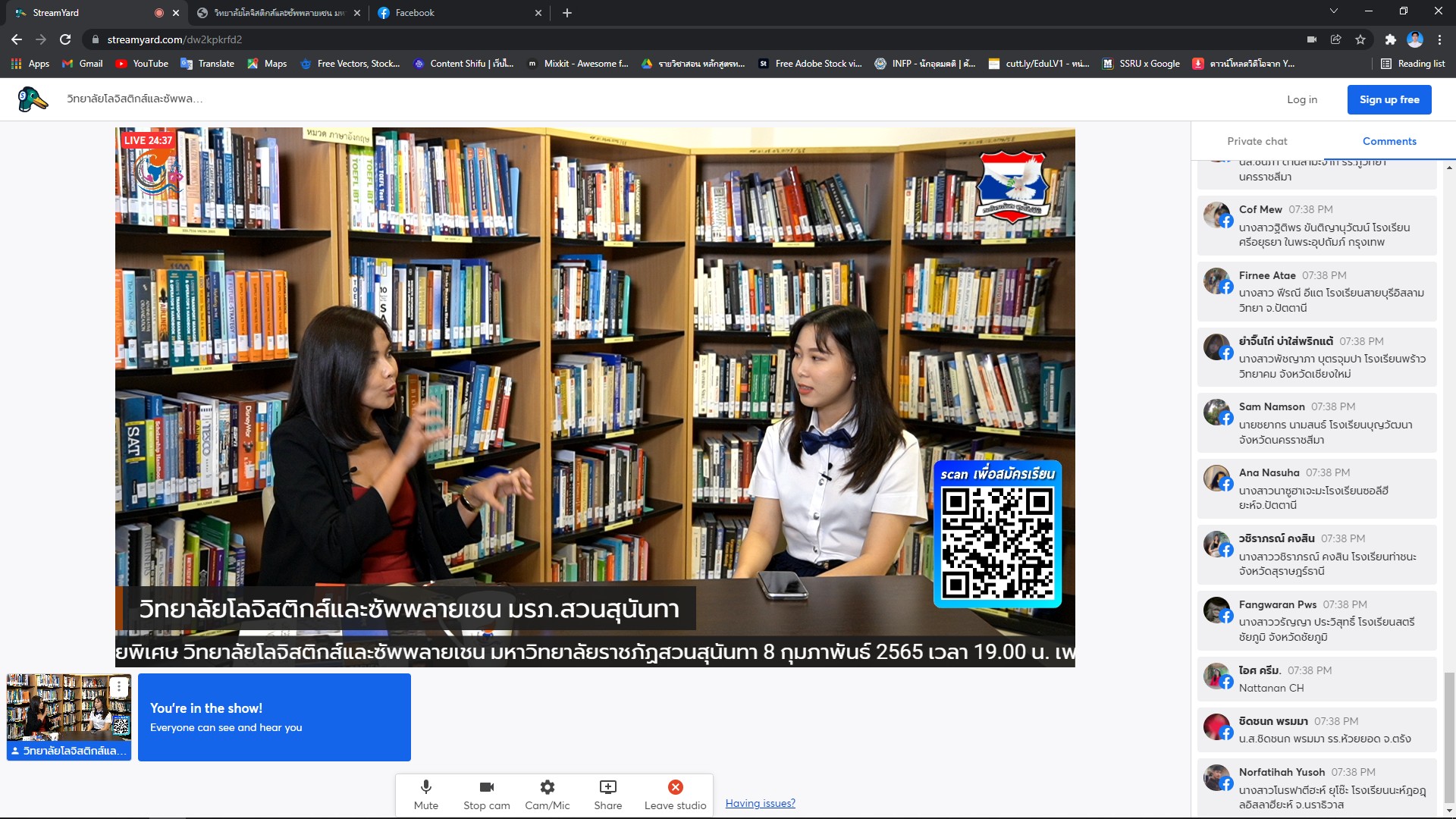Image resolution: width=1456 pixels, height=819 pixels.
Task: Open the Chrome three-dot menu
Action: point(1439,39)
